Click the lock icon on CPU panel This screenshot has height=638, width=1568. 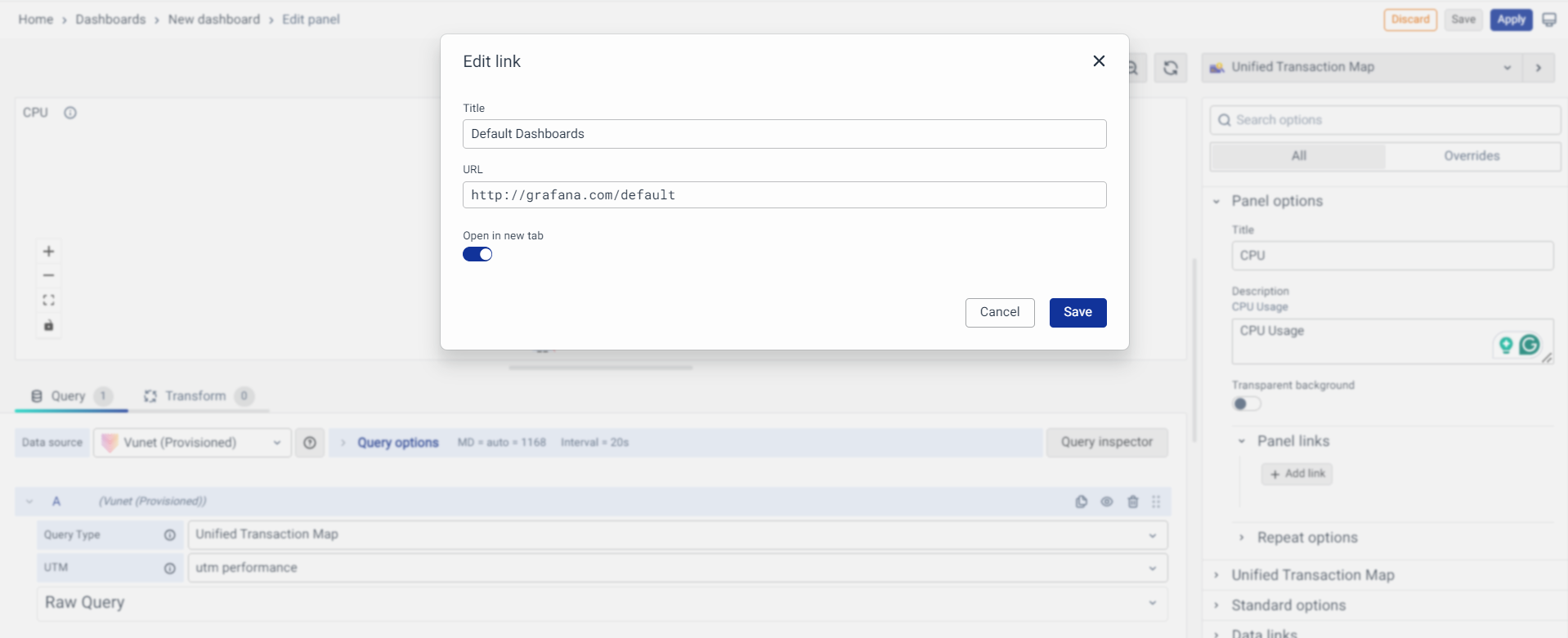(x=48, y=325)
